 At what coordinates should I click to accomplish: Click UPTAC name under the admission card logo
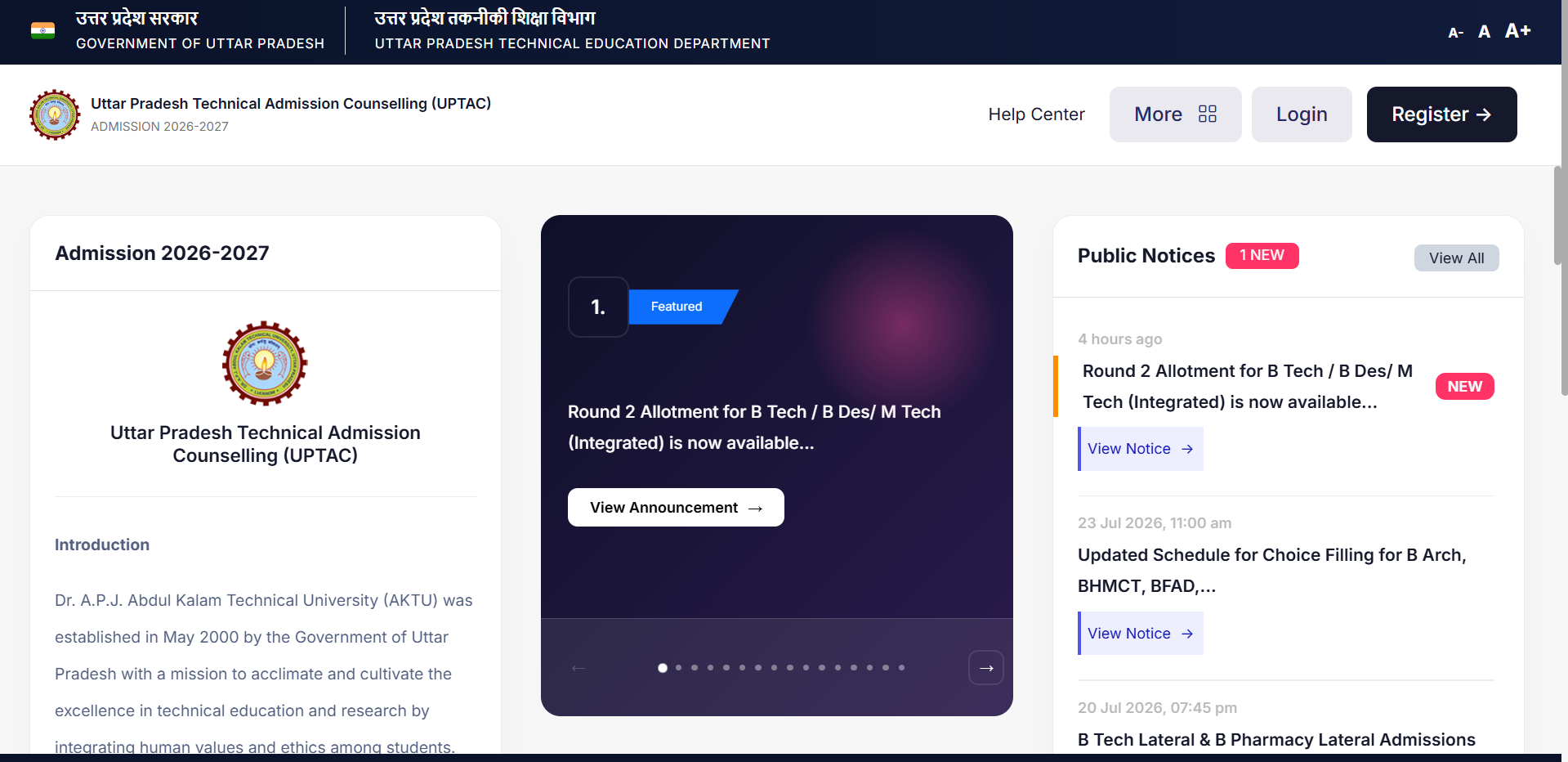coord(266,444)
